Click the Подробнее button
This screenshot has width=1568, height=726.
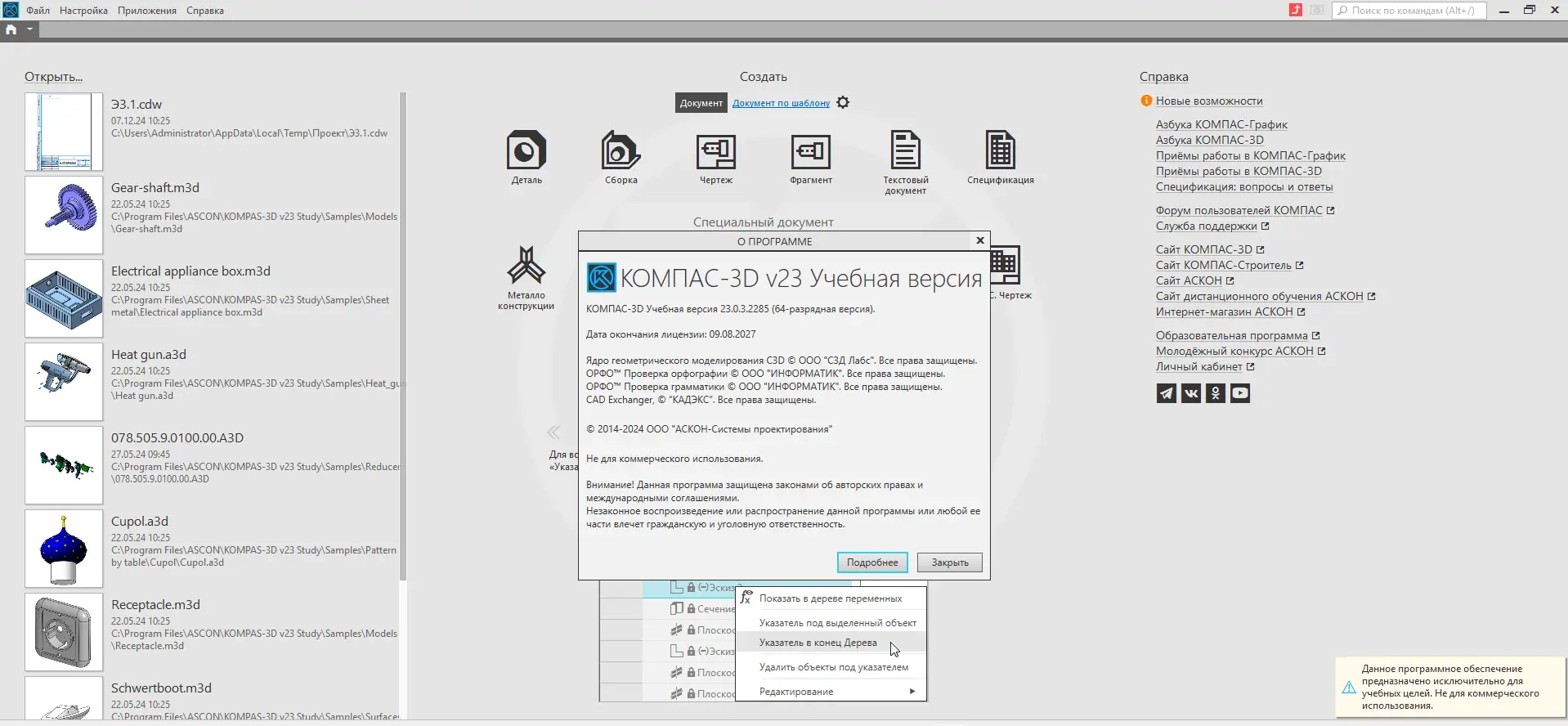pyautogui.click(x=872, y=562)
